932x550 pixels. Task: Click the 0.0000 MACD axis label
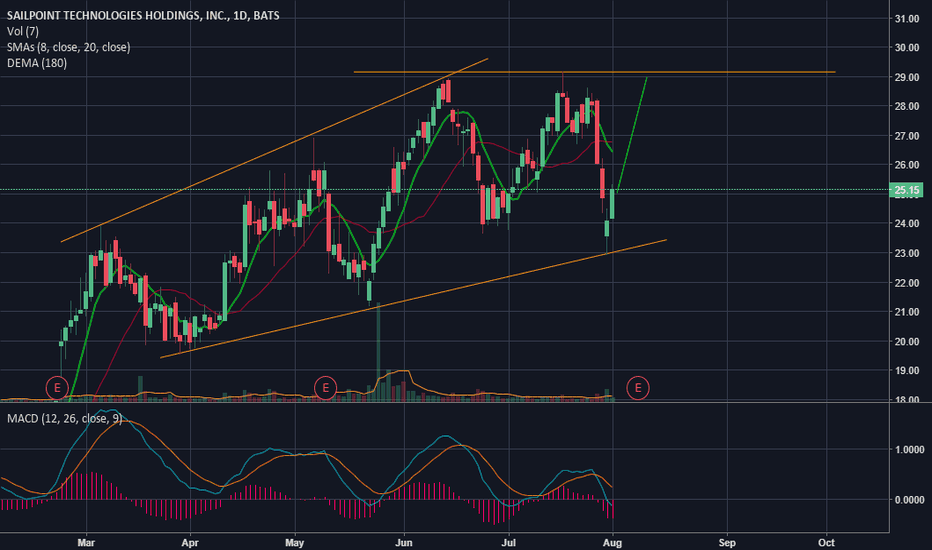(x=909, y=500)
